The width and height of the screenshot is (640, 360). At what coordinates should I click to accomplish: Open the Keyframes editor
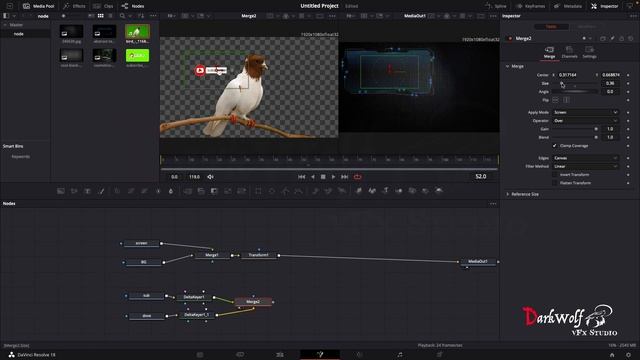[x=531, y=6]
